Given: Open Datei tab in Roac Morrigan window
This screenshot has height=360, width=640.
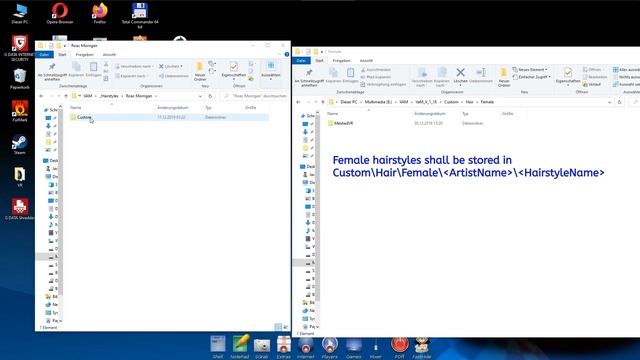Looking at the screenshot, I should pyautogui.click(x=44, y=54).
